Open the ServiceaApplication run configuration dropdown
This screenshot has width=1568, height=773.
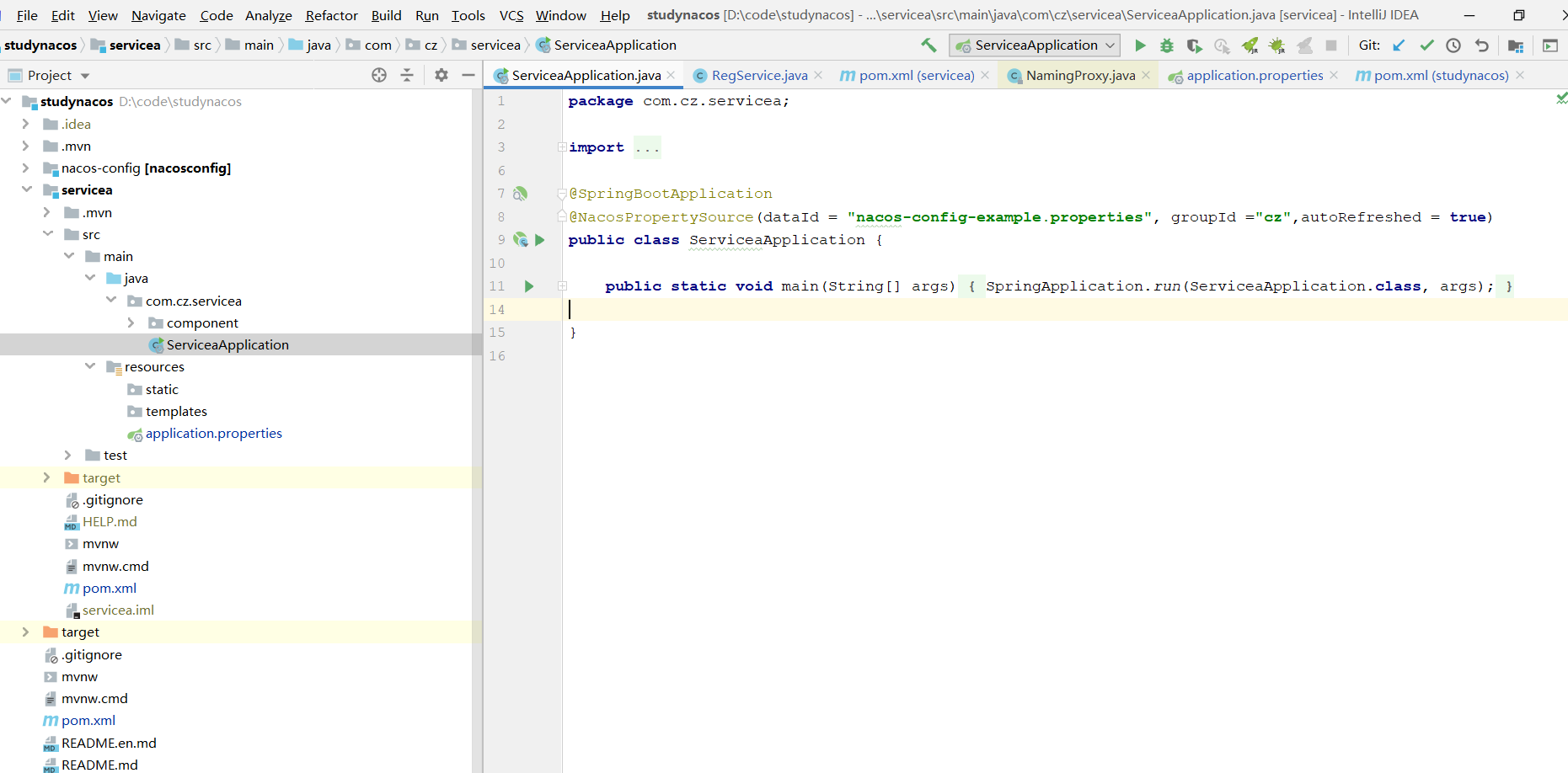(1035, 45)
